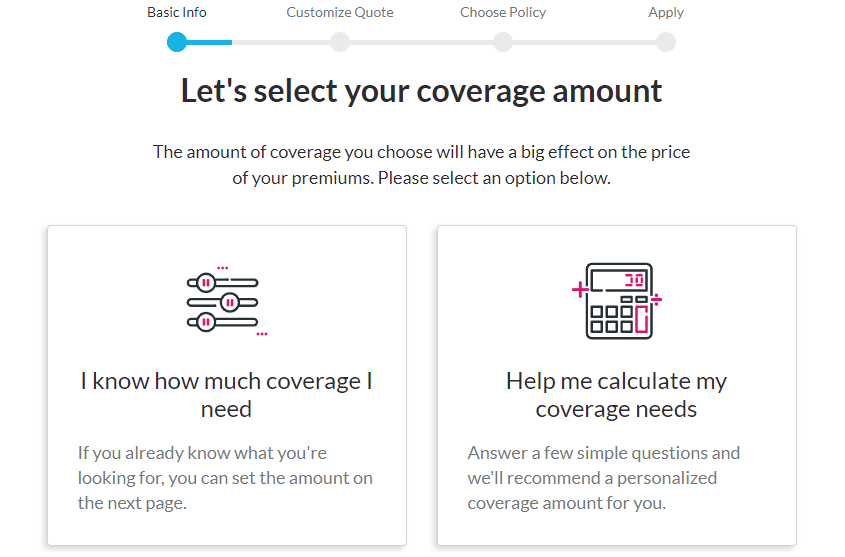Image resolution: width=845 pixels, height=557 pixels.
Task: Go to the Choose Policy step label
Action: [x=503, y=12]
